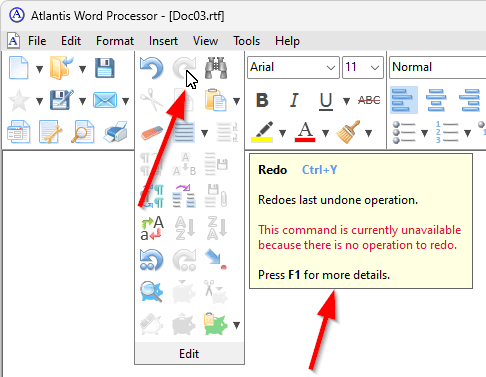Open the View menu
Image resolution: width=486 pixels, height=377 pixels.
tap(205, 41)
